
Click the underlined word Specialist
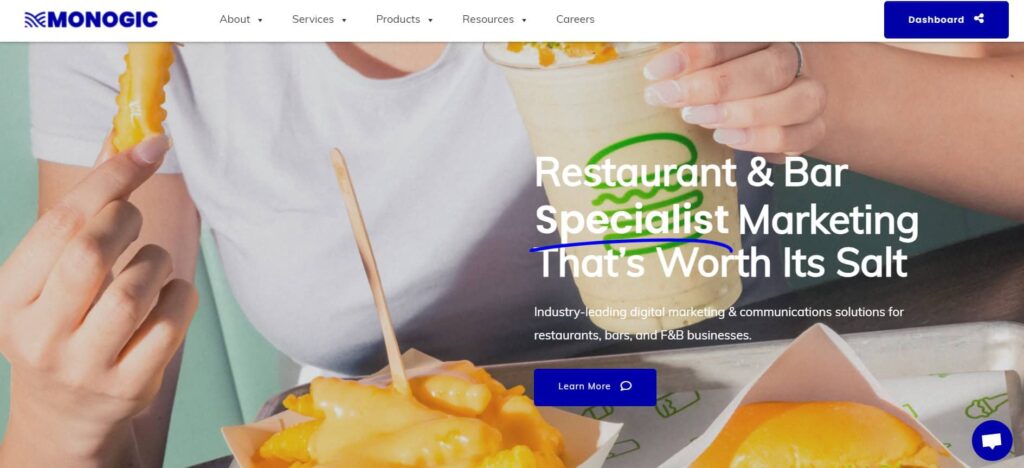tap(632, 221)
